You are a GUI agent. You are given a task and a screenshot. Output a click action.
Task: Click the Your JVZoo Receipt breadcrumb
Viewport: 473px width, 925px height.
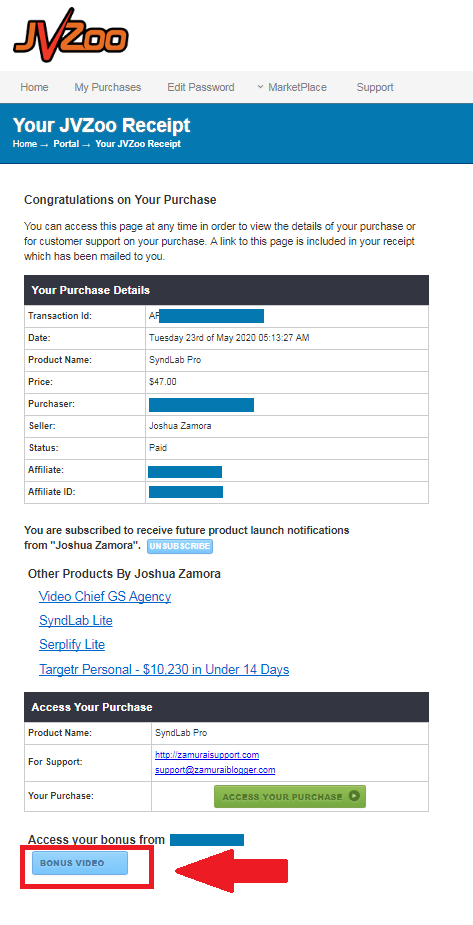pos(138,143)
